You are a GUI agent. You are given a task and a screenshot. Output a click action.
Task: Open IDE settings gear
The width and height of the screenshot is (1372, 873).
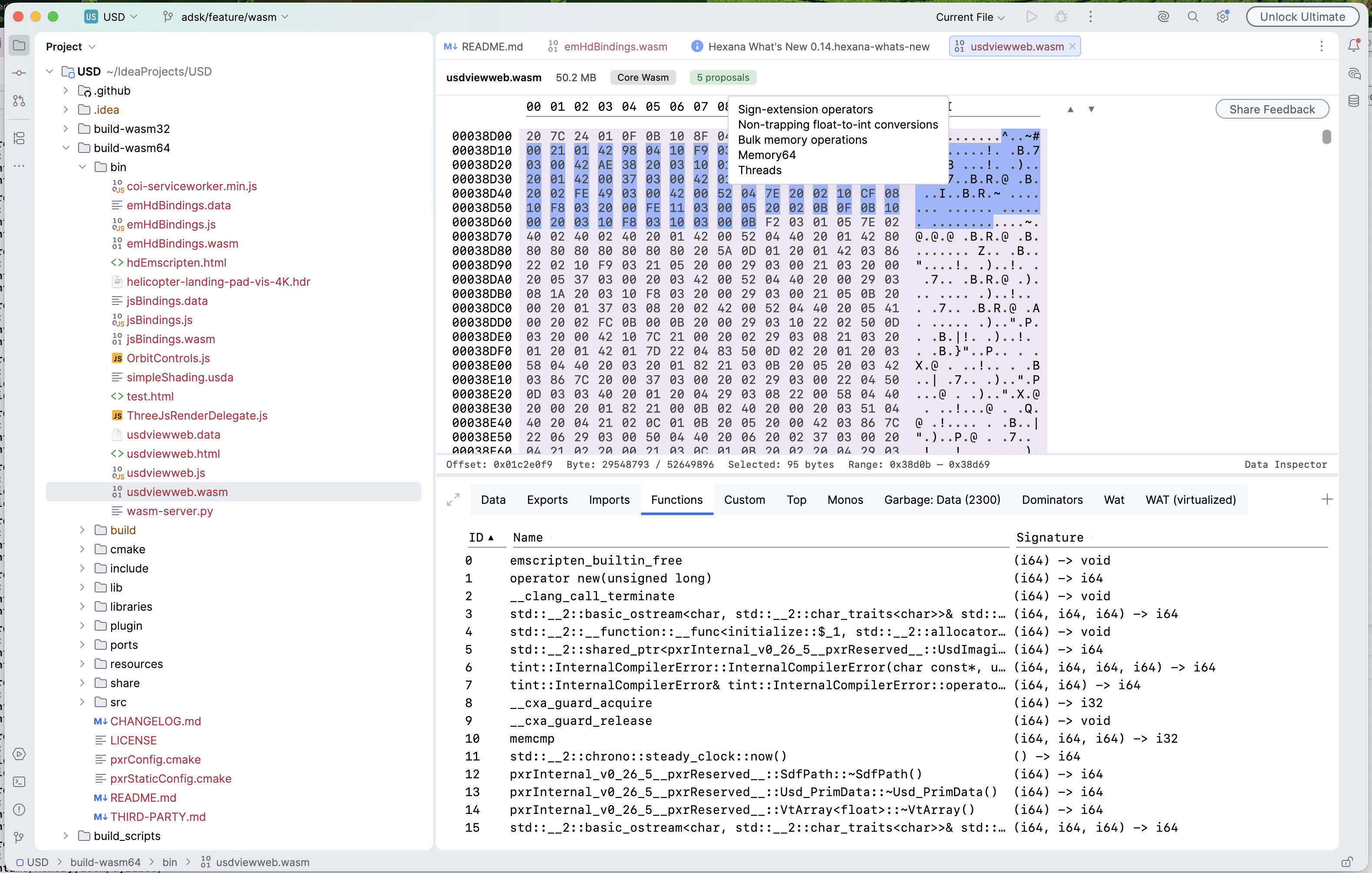point(1222,17)
